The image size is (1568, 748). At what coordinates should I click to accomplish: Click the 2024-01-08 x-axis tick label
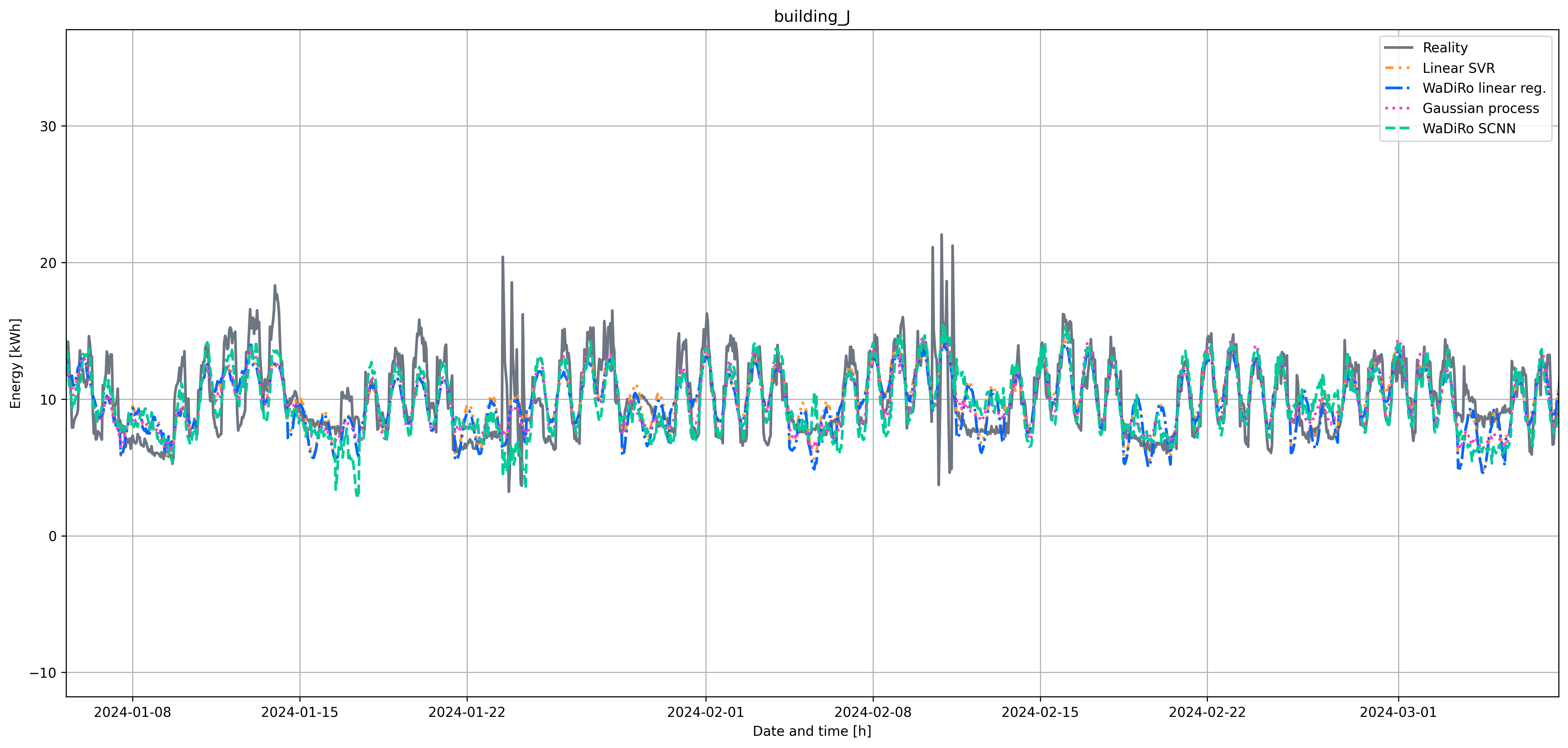point(132,712)
